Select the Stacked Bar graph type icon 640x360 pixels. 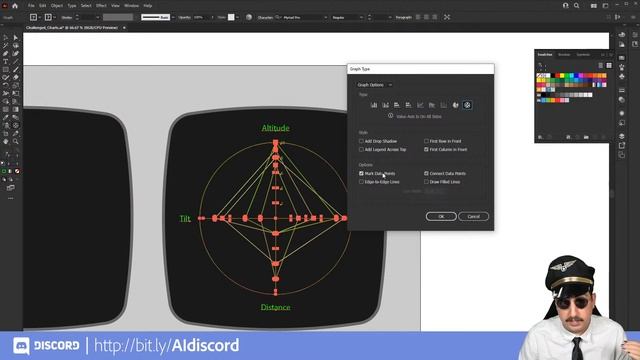click(408, 105)
